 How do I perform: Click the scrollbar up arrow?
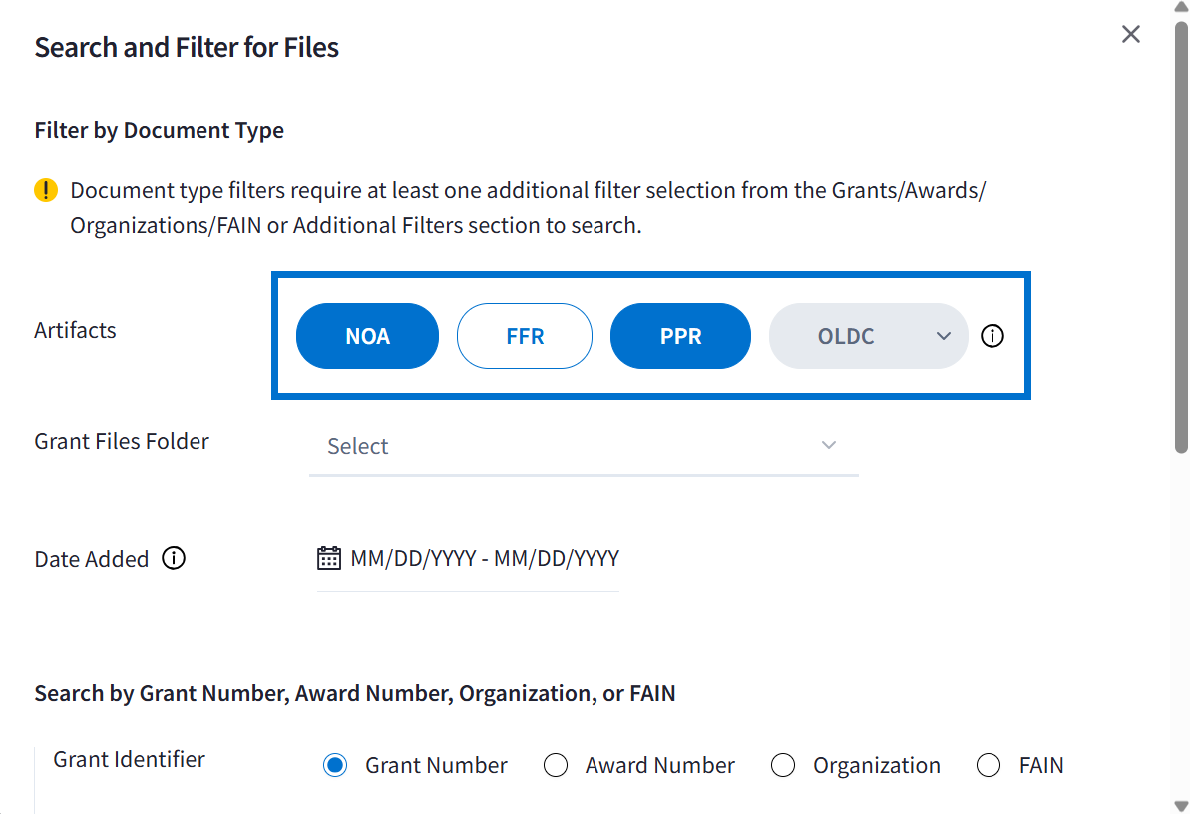(x=1181, y=8)
